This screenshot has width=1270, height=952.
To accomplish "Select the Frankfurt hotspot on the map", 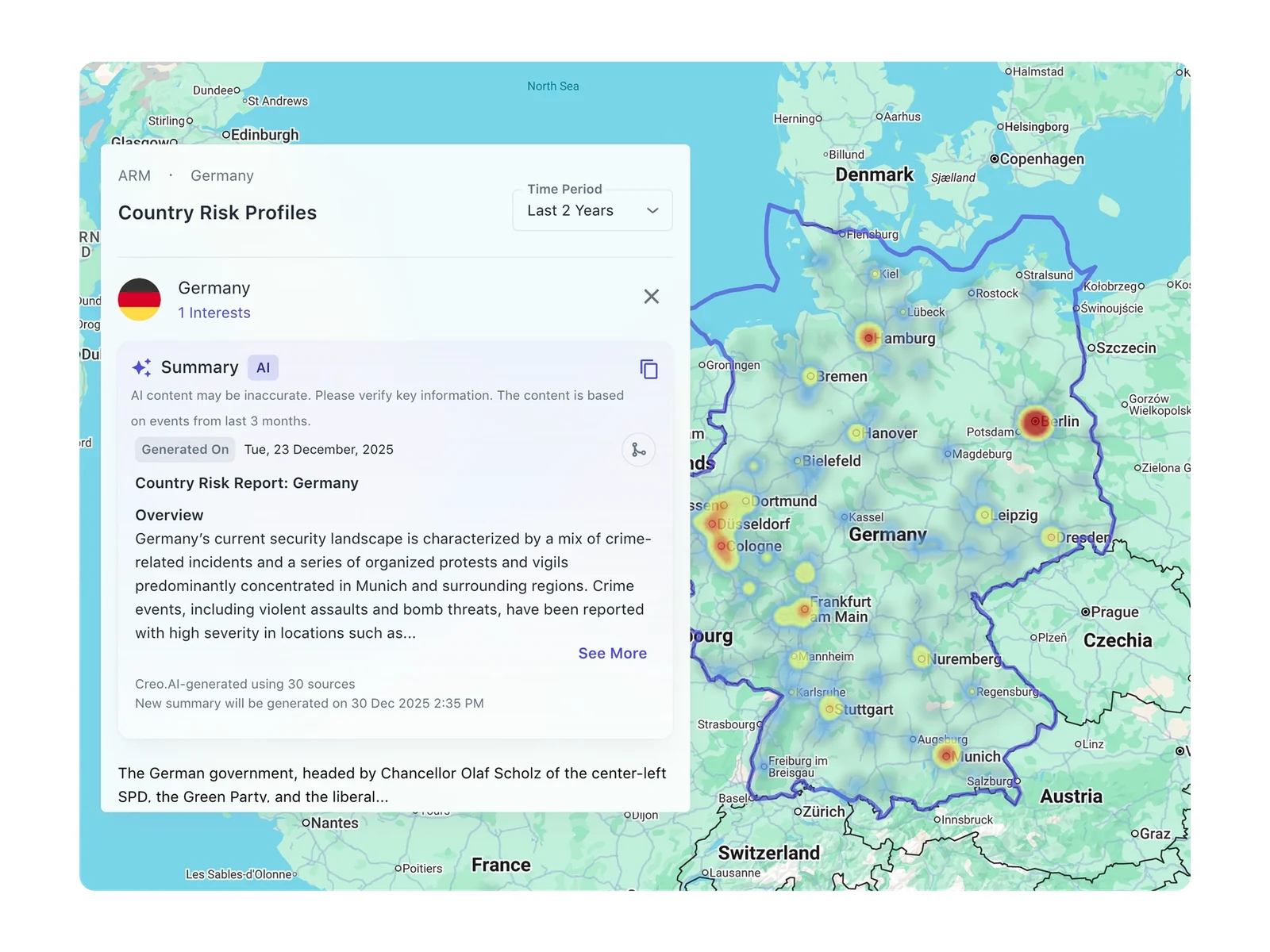I will tap(804, 609).
